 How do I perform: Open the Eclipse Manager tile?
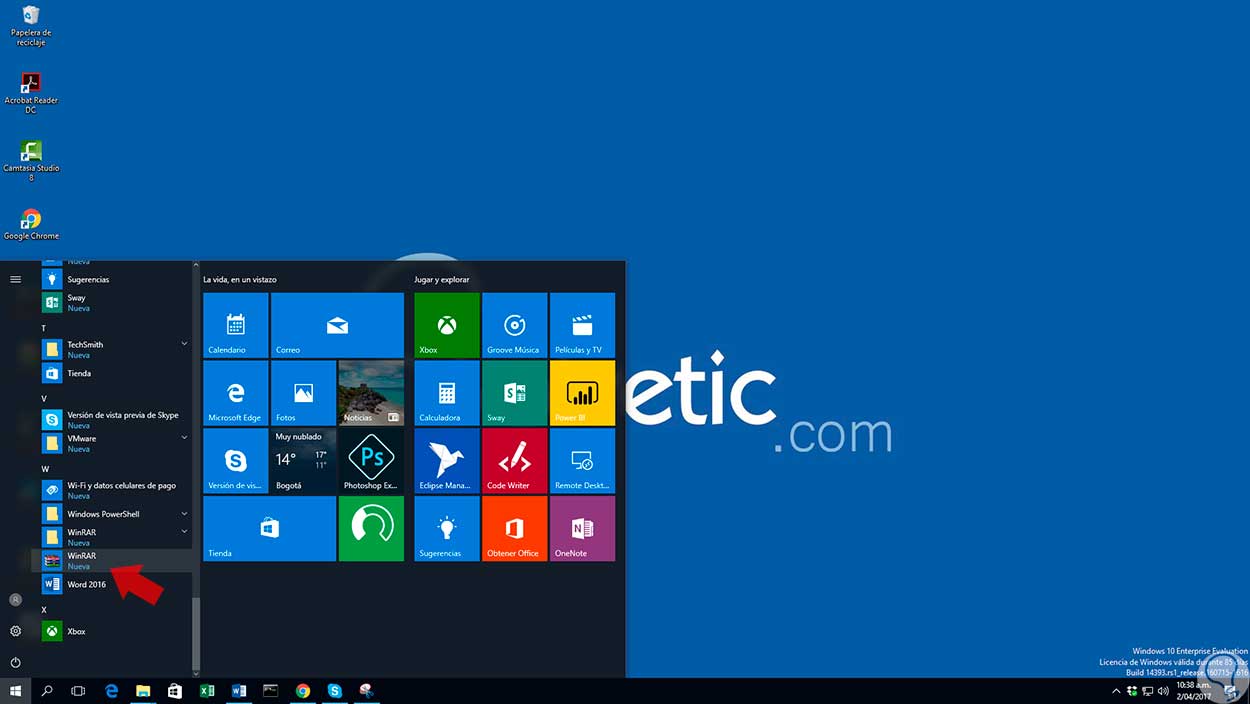point(447,461)
